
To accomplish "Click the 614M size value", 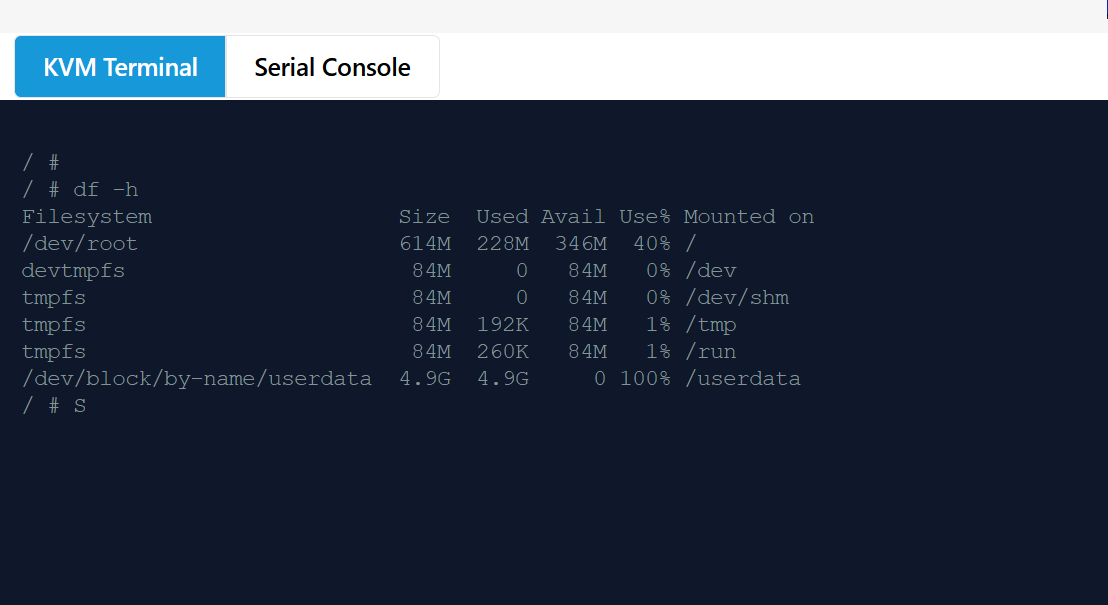I will tap(425, 244).
